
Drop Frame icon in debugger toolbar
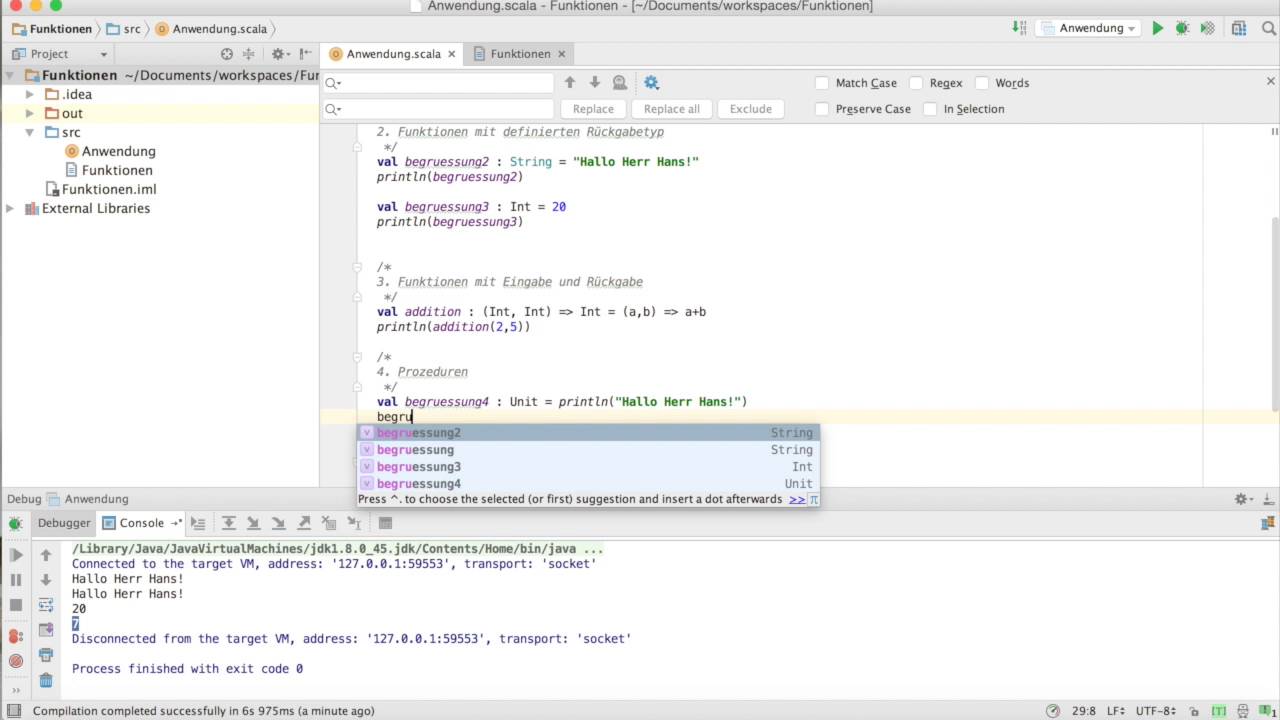point(329,523)
